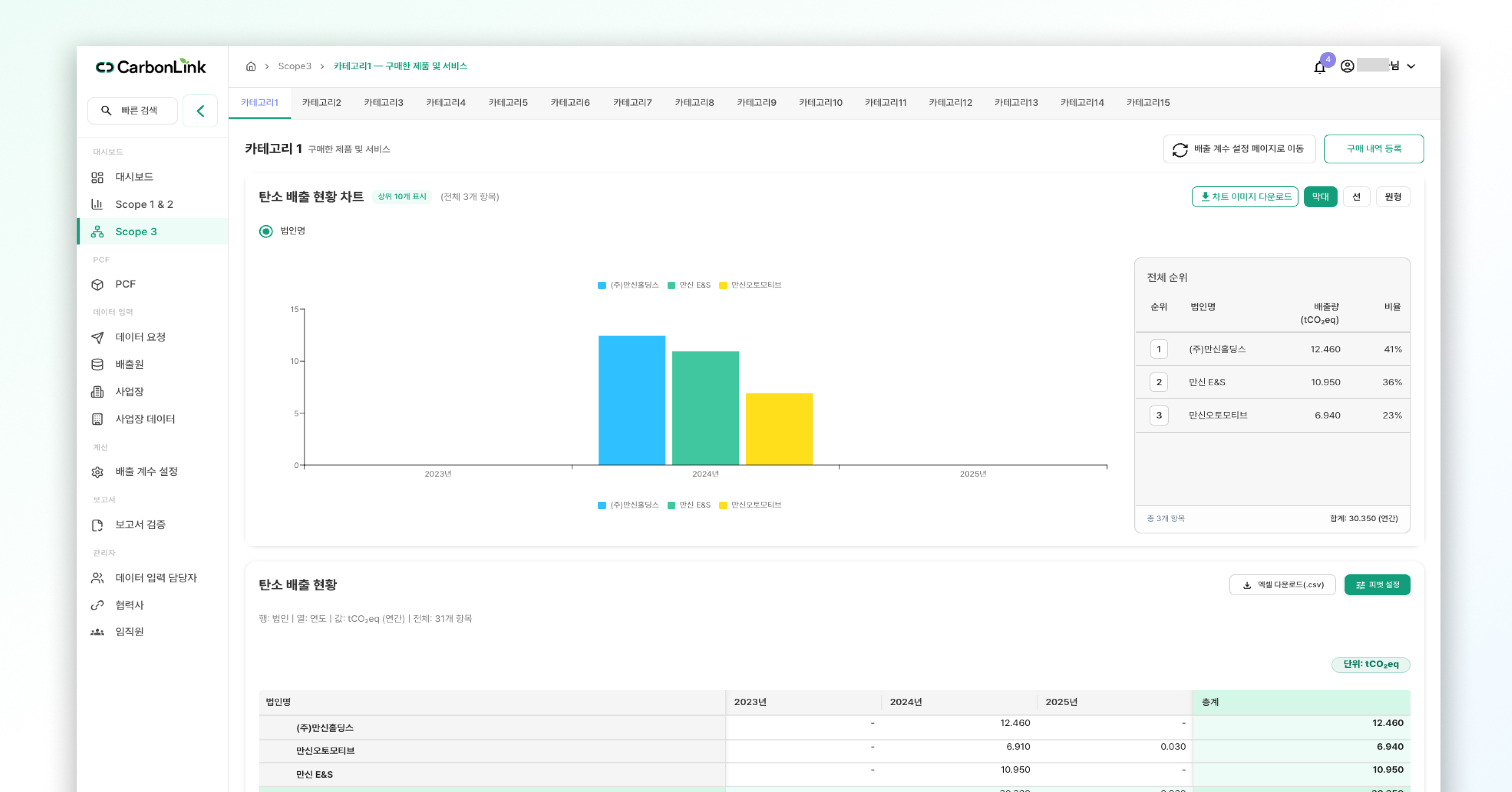This screenshot has width=1512, height=792.
Task: Toggle (주)만신홀딩스 in the bottom chart legend
Action: click(628, 505)
